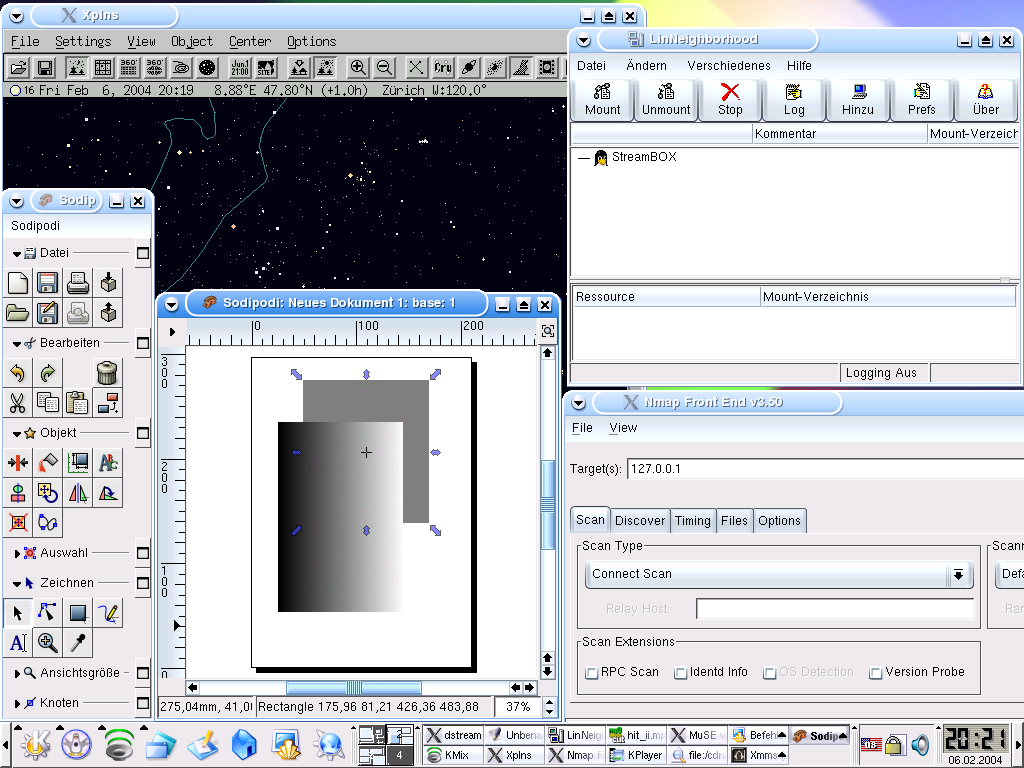The width and height of the screenshot is (1024, 768).
Task: Collapse the Objekt section in Sodipodi
Action: click(x=17, y=434)
